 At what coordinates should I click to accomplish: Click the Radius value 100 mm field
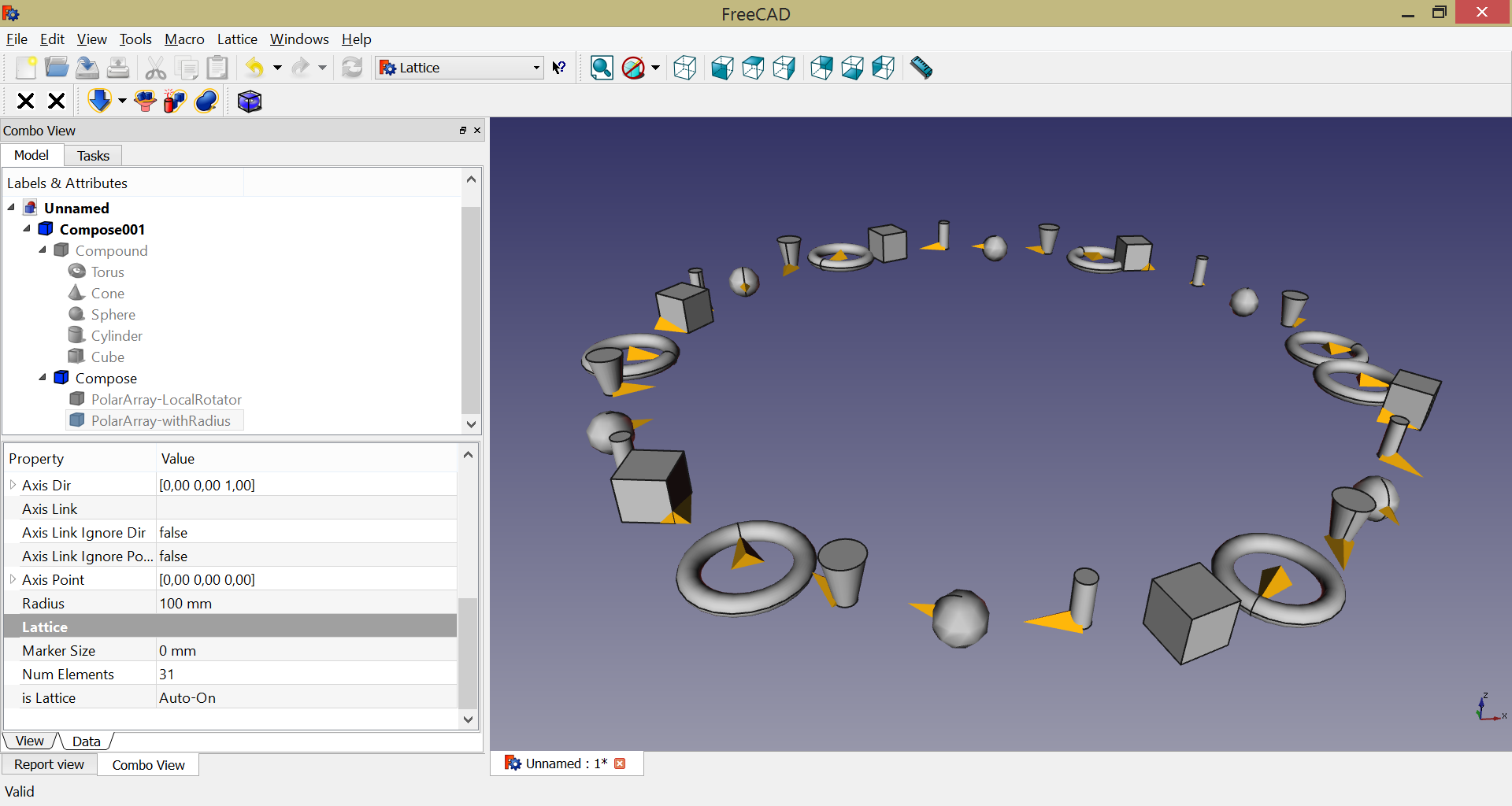click(306, 603)
